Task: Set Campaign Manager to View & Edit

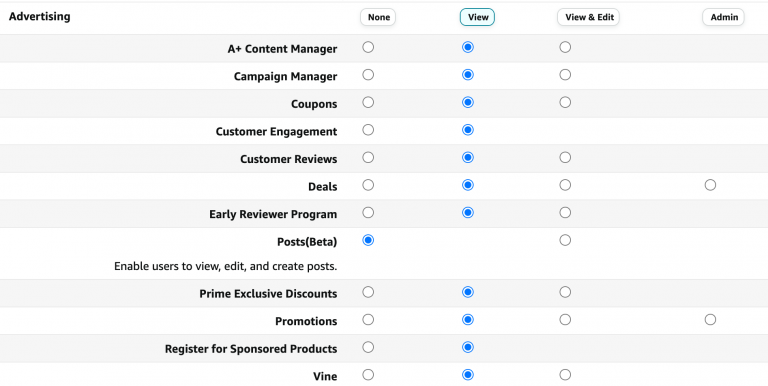Action: click(565, 74)
